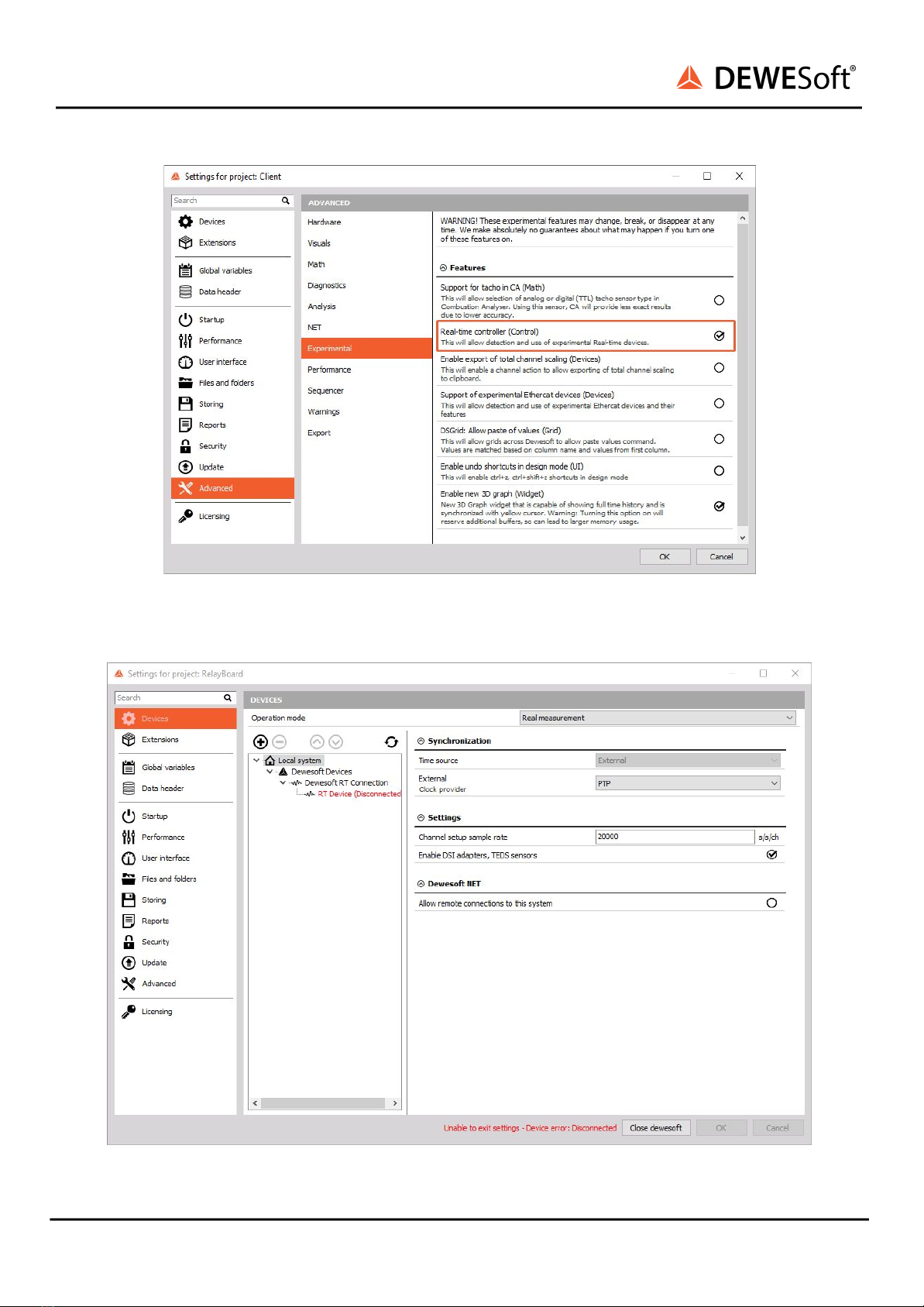The height and width of the screenshot is (1307, 924).
Task: Open Storing floppy icon in Client settings window
Action: (x=185, y=404)
